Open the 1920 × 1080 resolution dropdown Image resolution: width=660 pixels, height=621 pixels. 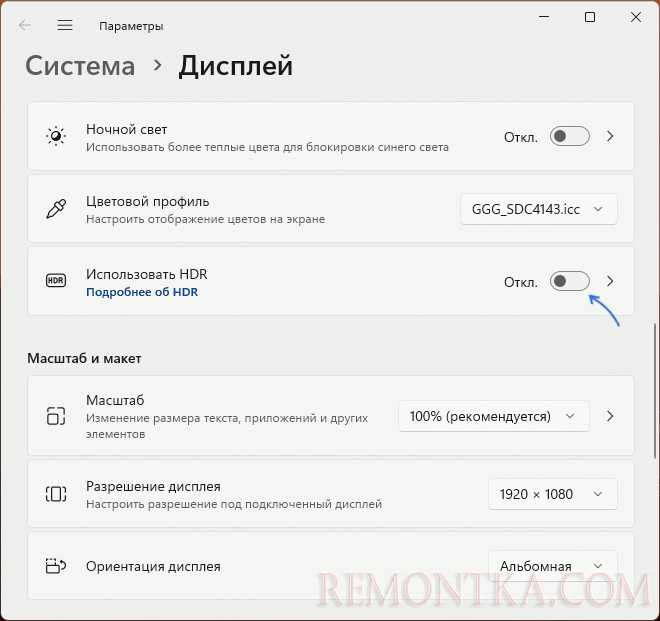(553, 494)
